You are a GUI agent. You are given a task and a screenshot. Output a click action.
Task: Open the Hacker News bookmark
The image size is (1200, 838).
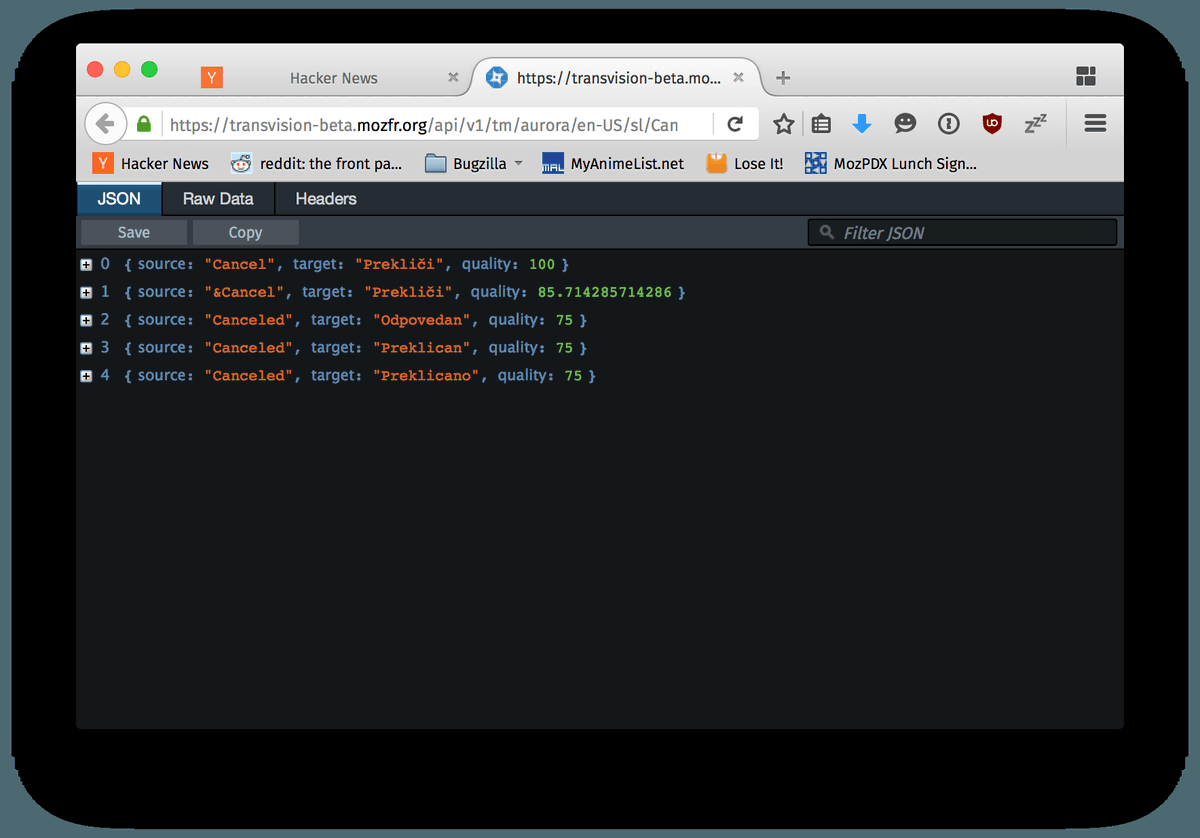click(151, 163)
